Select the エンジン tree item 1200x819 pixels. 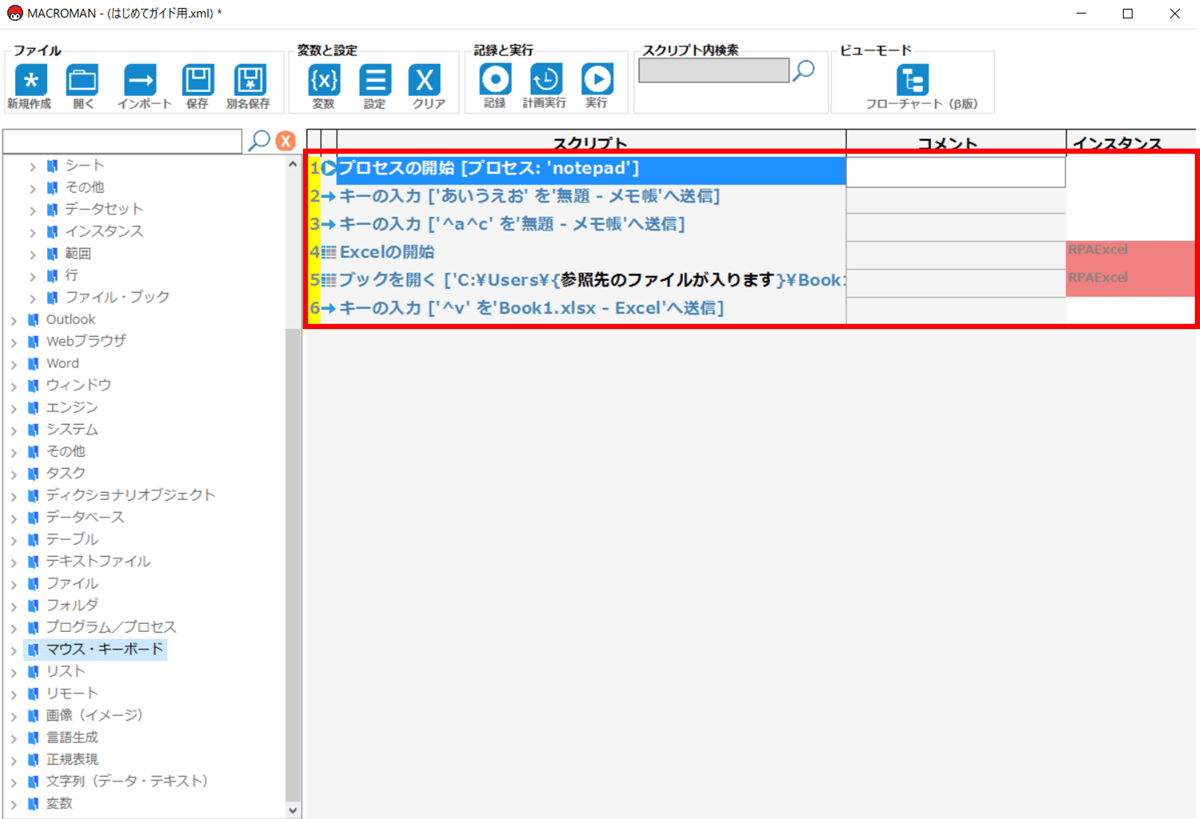[72, 407]
